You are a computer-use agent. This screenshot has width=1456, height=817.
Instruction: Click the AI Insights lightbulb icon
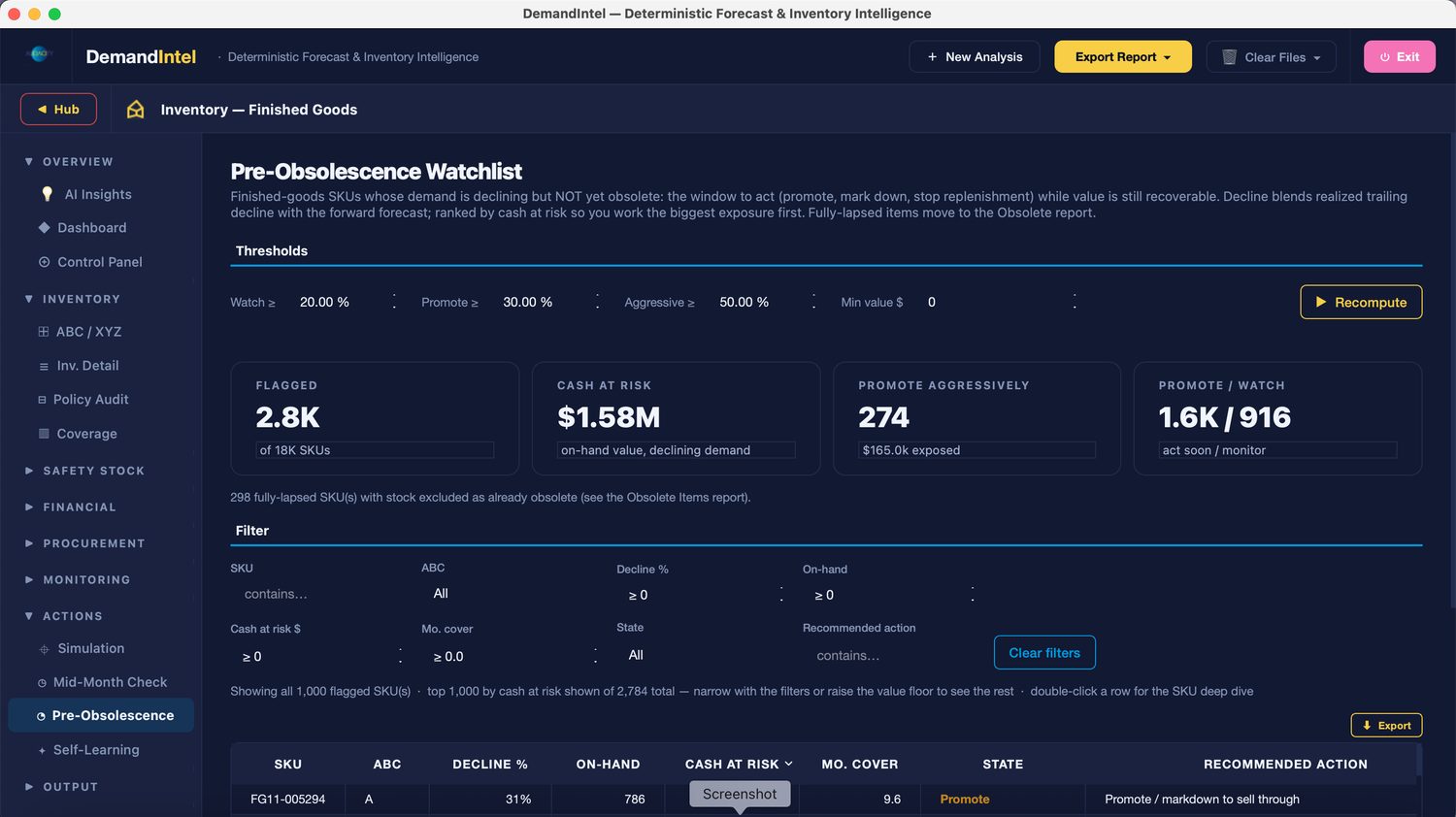coord(47,194)
